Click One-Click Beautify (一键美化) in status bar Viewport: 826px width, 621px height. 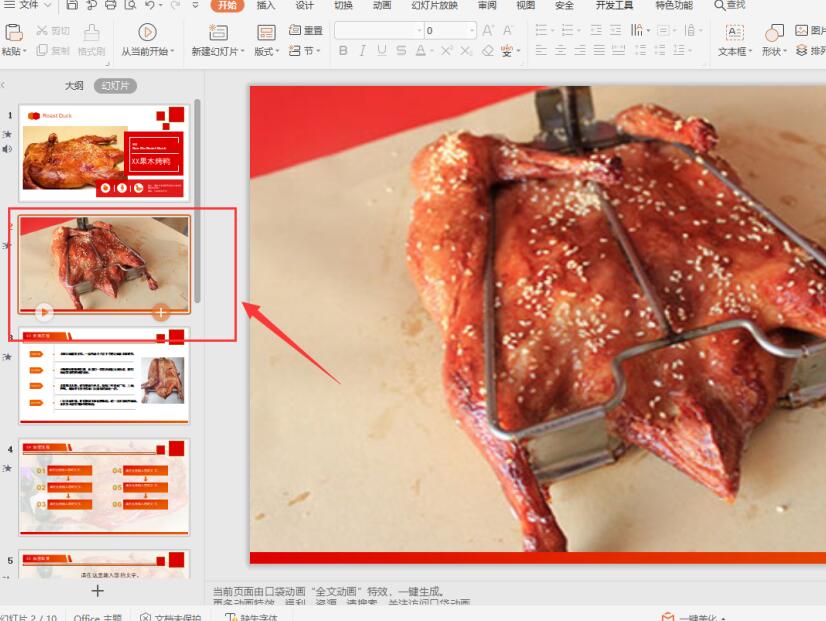[694, 617]
